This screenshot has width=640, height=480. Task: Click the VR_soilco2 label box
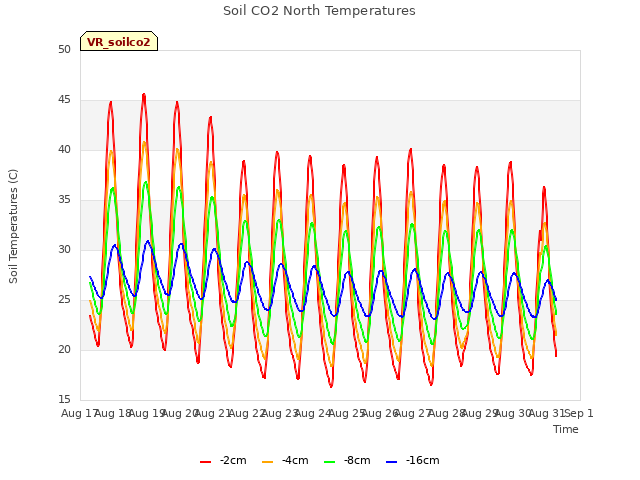[x=119, y=41]
